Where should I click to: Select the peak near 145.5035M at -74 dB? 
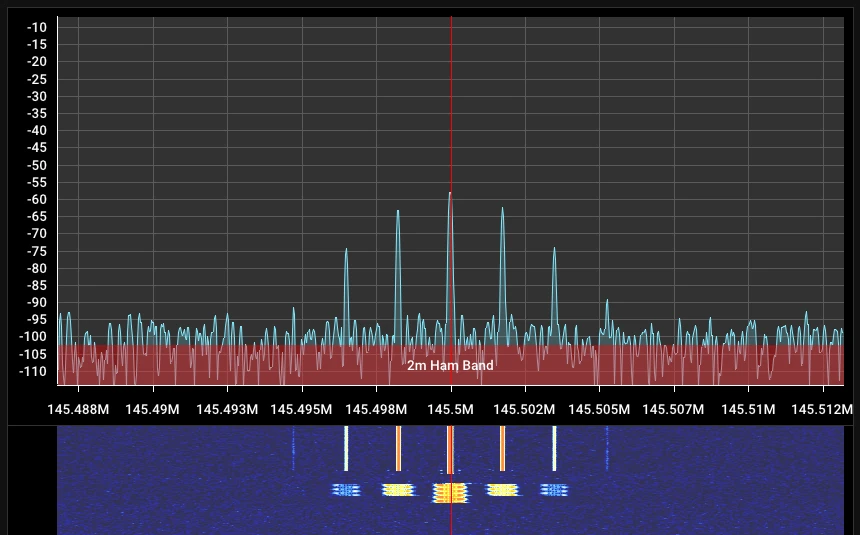click(554, 249)
